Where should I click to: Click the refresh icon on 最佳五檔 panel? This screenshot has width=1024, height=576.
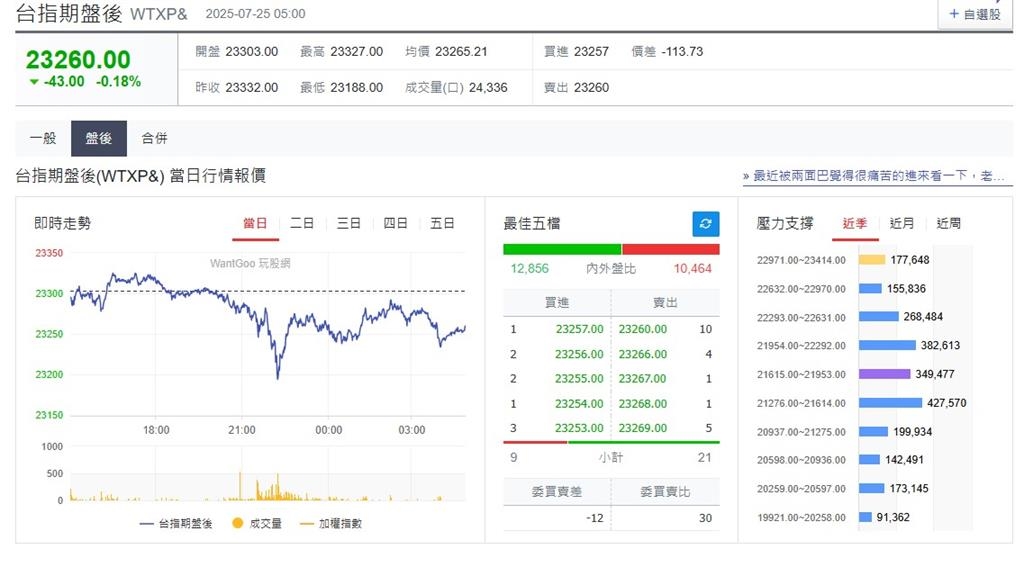(706, 224)
